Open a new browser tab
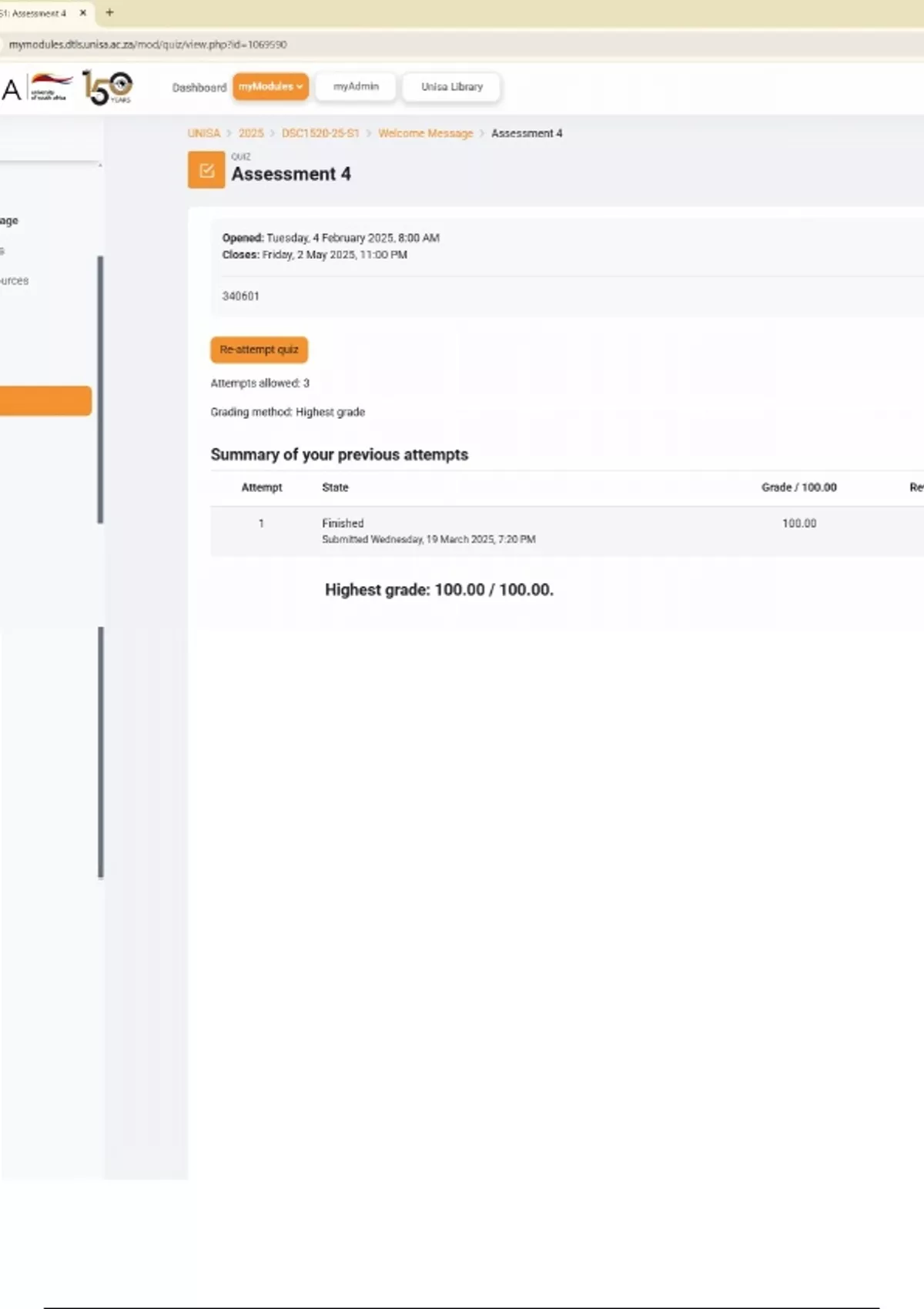The width and height of the screenshot is (924, 1309). point(109,12)
